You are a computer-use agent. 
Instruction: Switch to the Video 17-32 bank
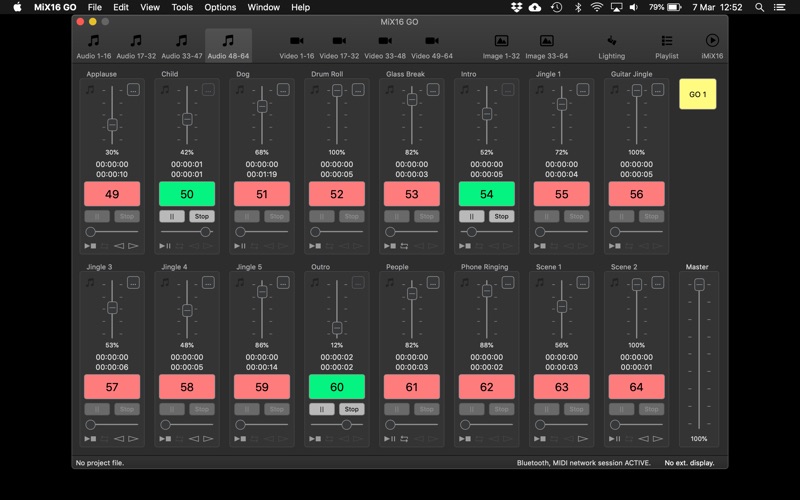[x=339, y=46]
